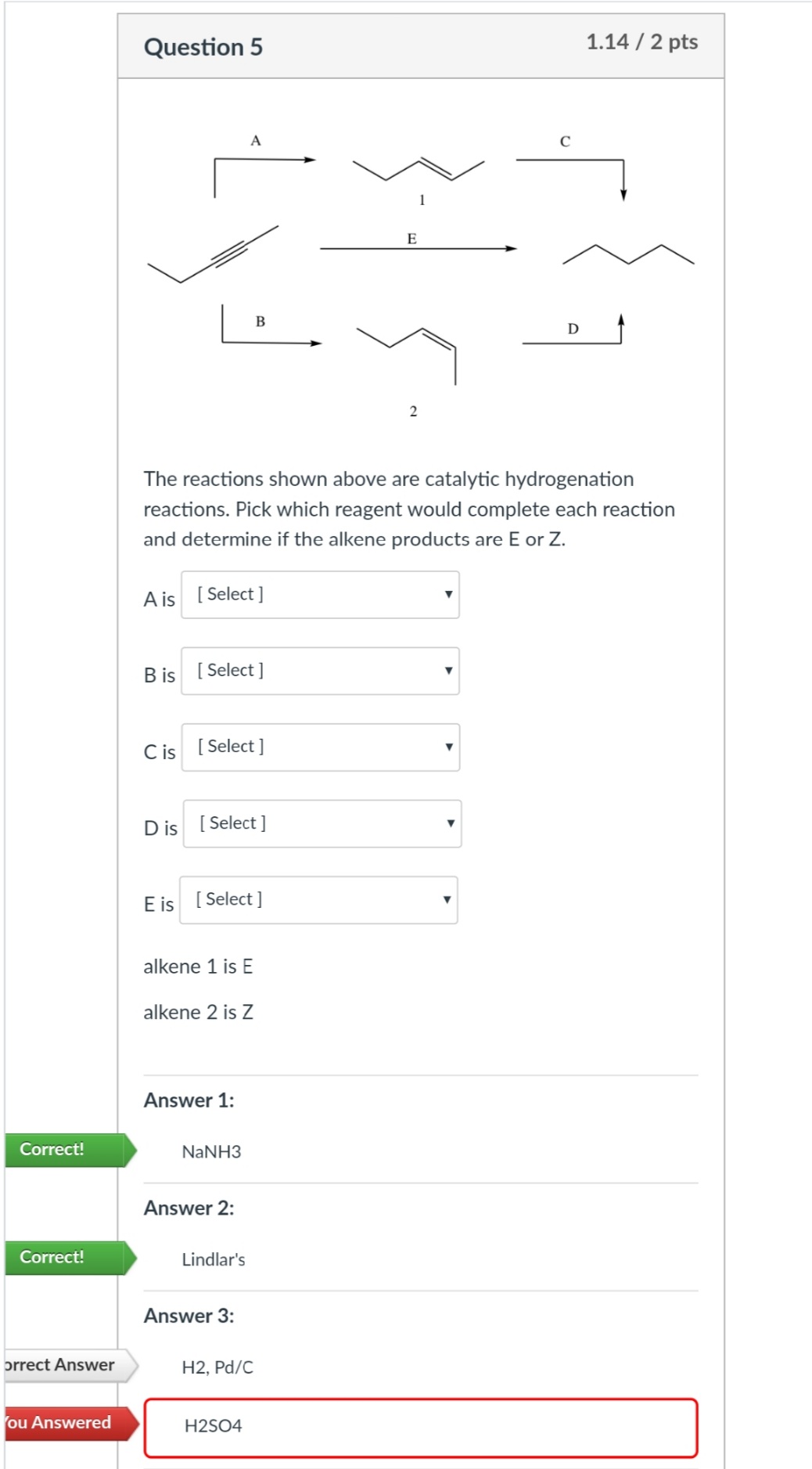Click the Correct Answer label tag
The width and height of the screenshot is (812, 1469).
[x=63, y=1365]
